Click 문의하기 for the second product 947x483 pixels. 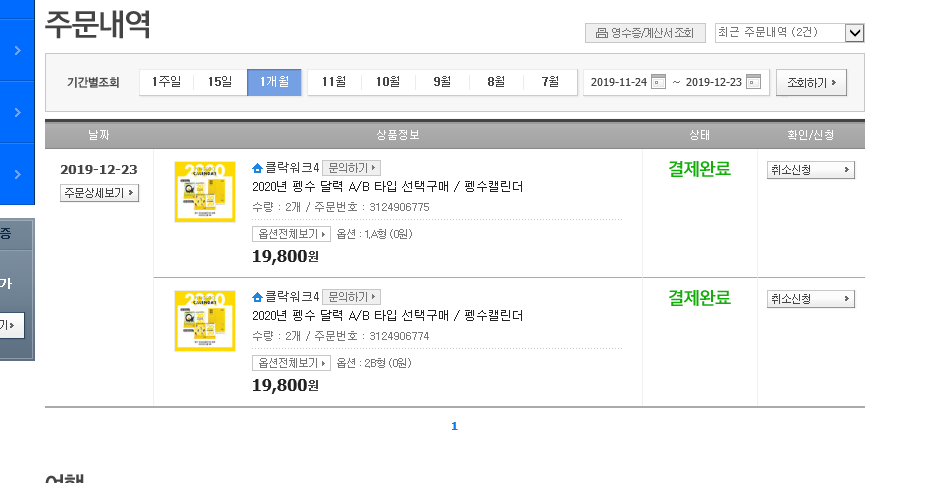pyautogui.click(x=352, y=297)
